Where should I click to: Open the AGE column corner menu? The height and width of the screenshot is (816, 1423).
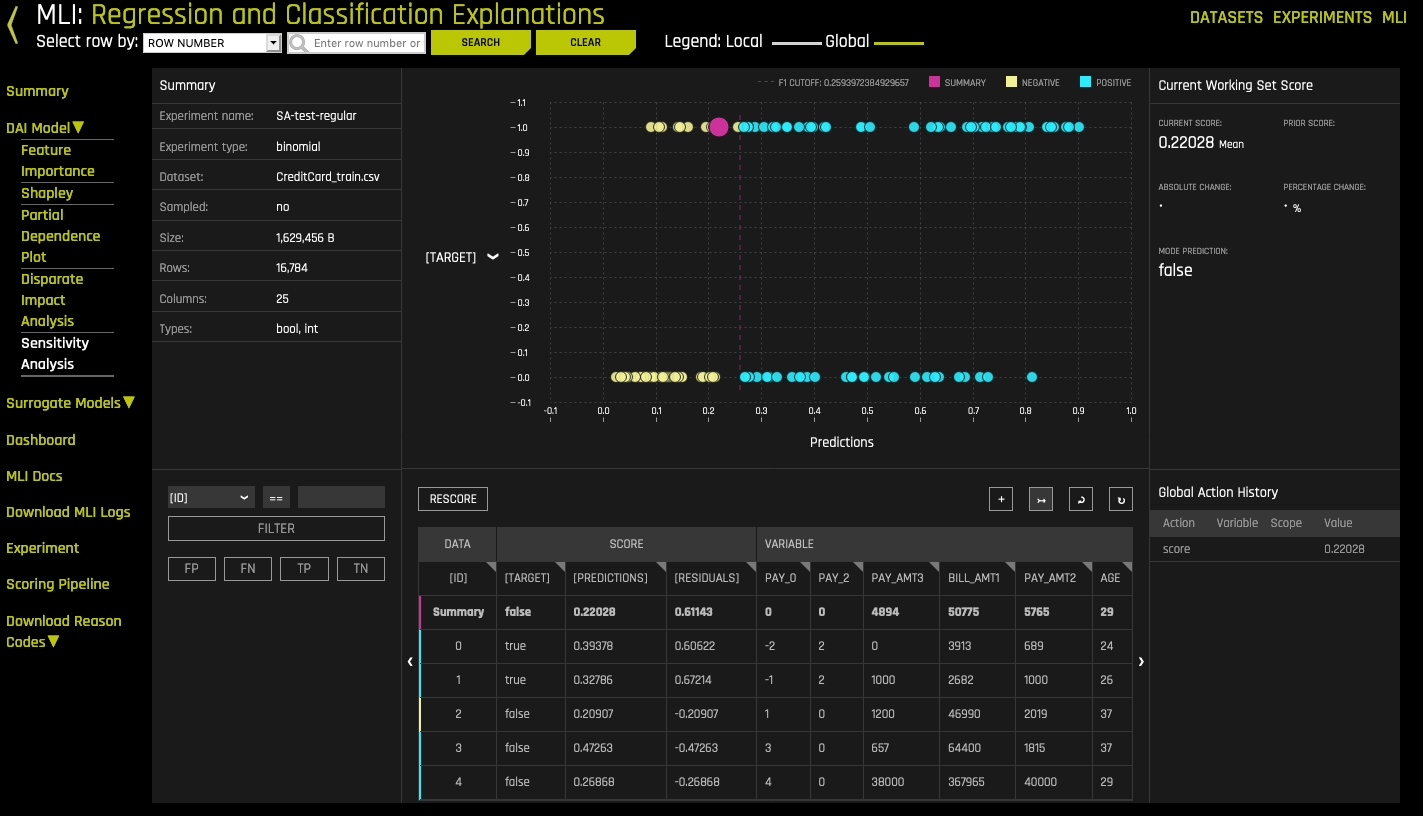pos(1127,567)
